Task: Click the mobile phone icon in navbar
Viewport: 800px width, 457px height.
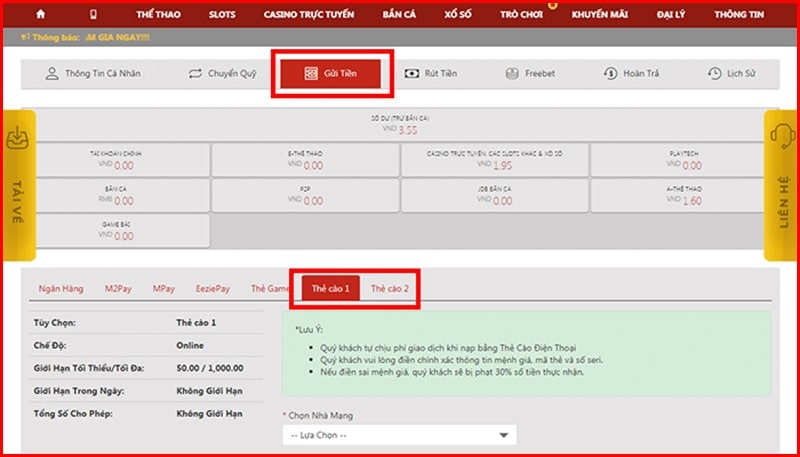Action: [94, 15]
